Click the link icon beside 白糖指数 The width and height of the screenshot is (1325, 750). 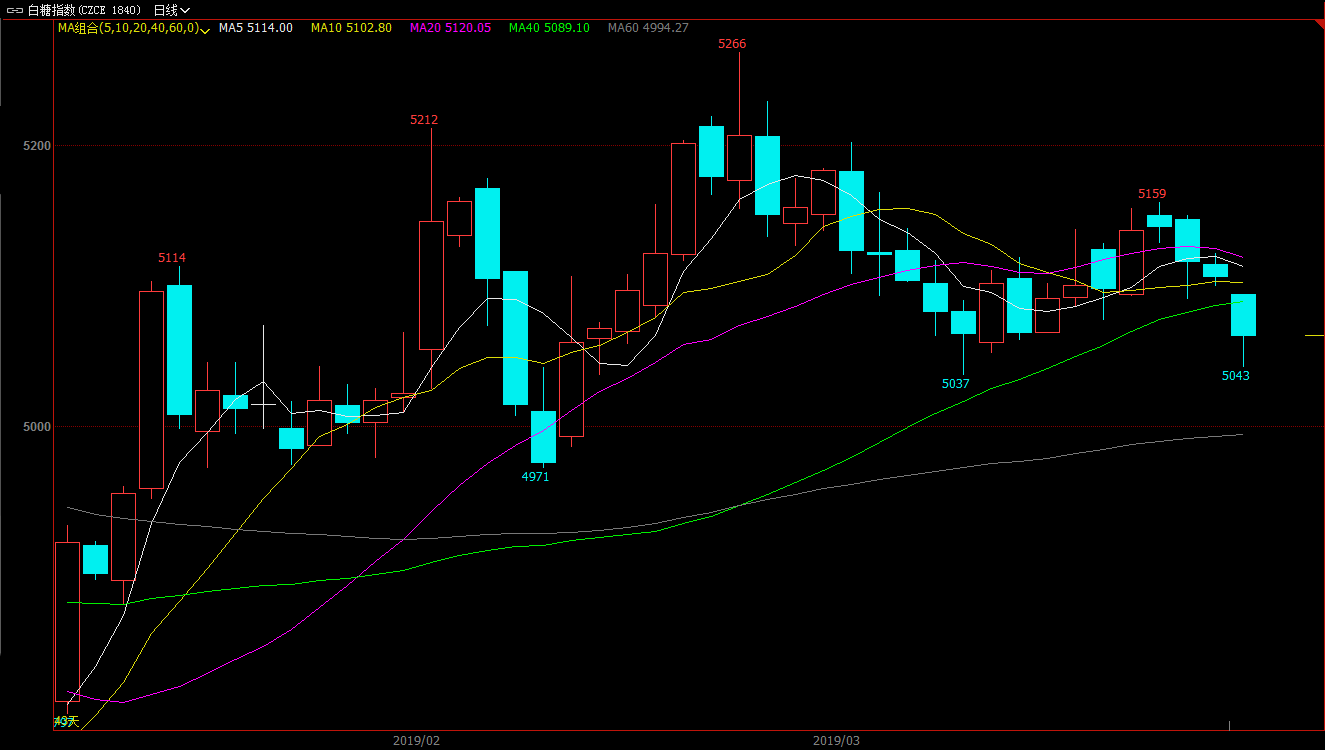click(x=15, y=10)
